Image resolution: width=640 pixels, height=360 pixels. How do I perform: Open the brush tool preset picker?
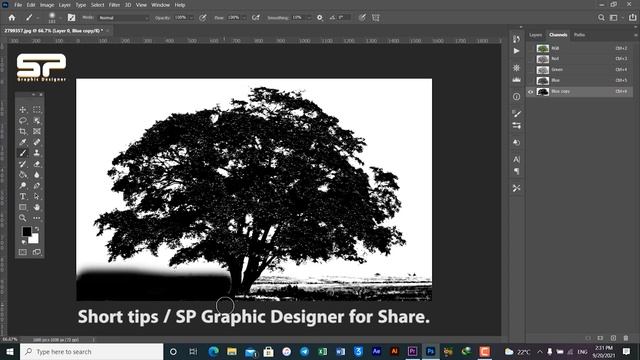[x=31, y=18]
